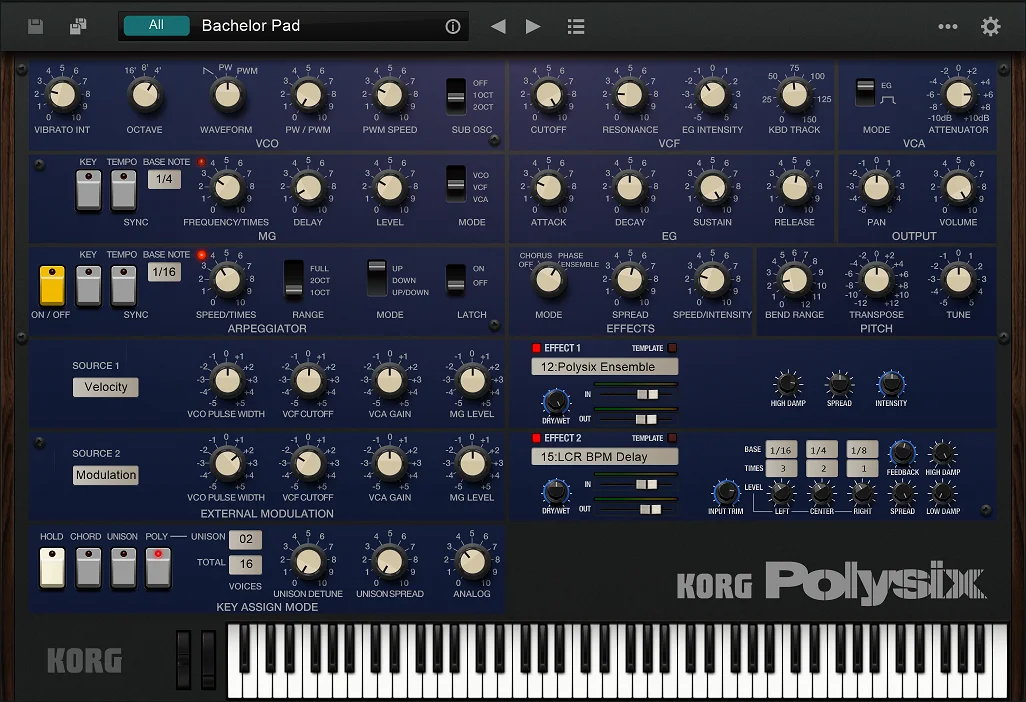The width and height of the screenshot is (1026, 702).
Task: Click the preset info icon
Action: point(453,27)
